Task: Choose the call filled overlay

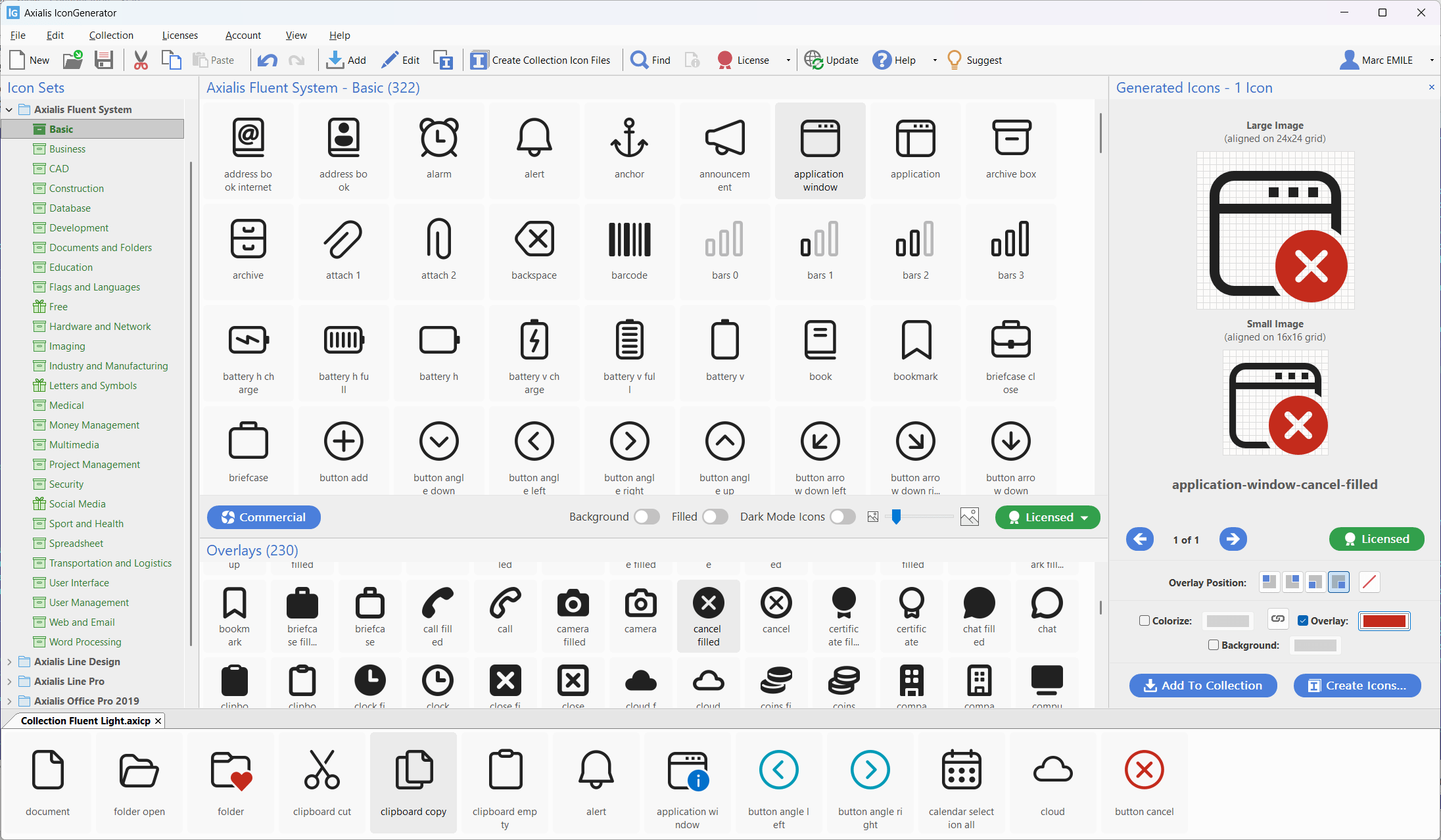Action: point(438,616)
